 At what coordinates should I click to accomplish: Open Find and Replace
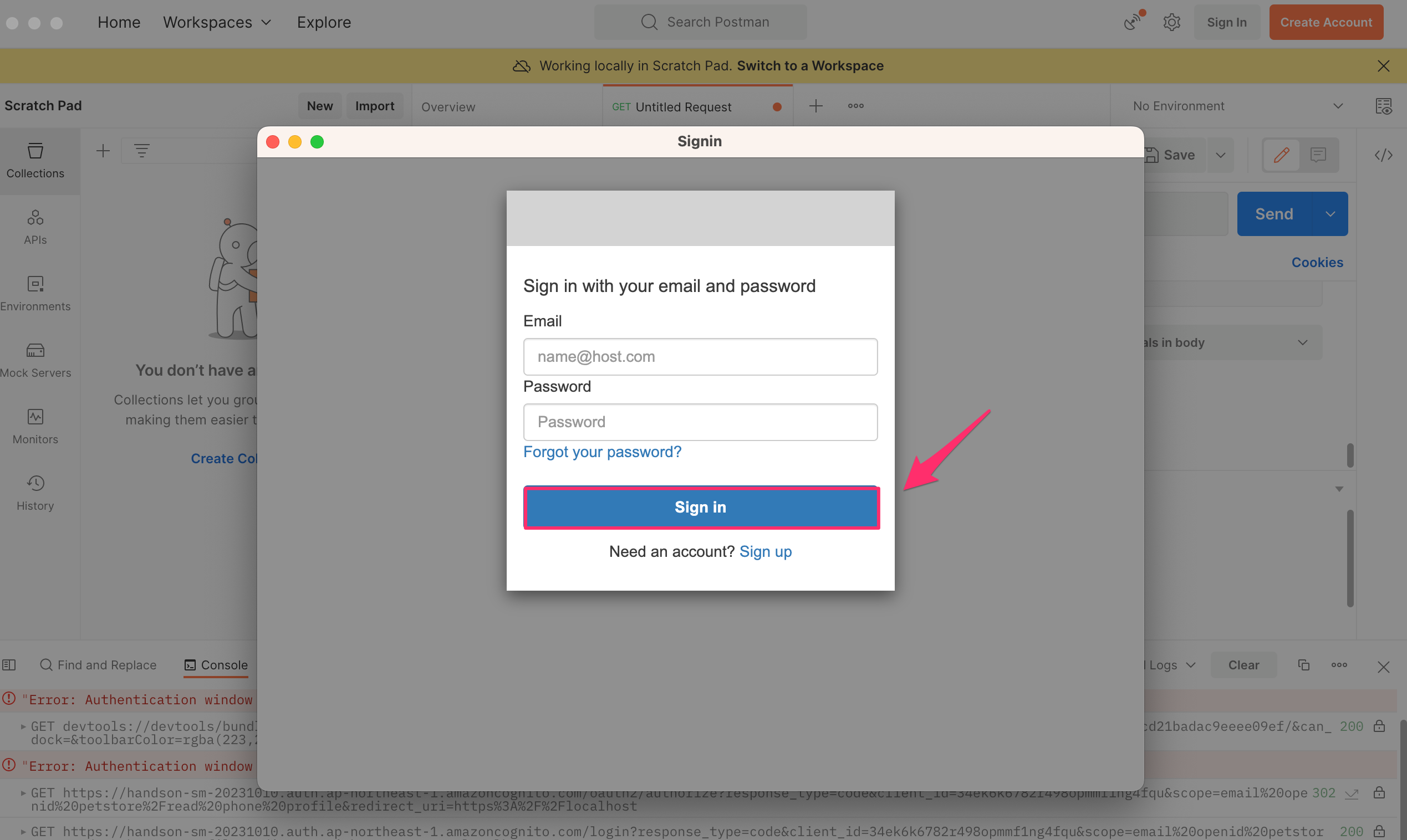click(x=99, y=665)
